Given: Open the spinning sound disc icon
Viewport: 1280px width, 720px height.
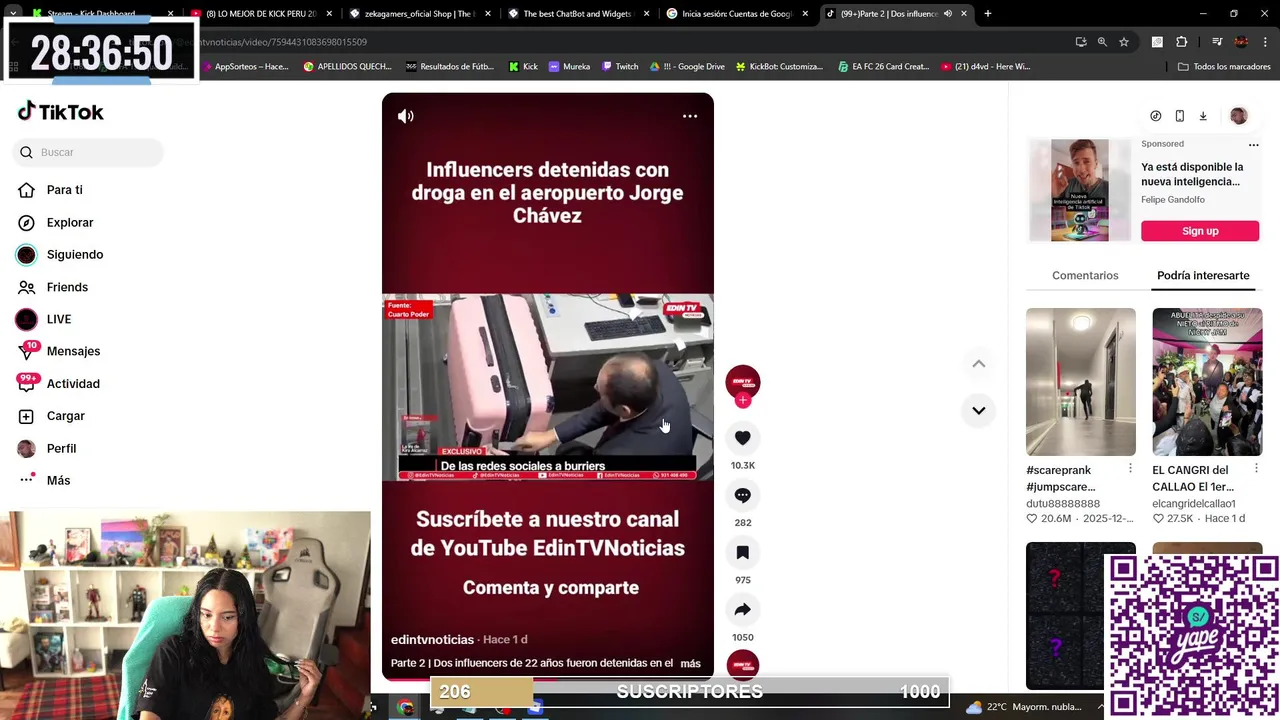Looking at the screenshot, I should [x=742, y=664].
